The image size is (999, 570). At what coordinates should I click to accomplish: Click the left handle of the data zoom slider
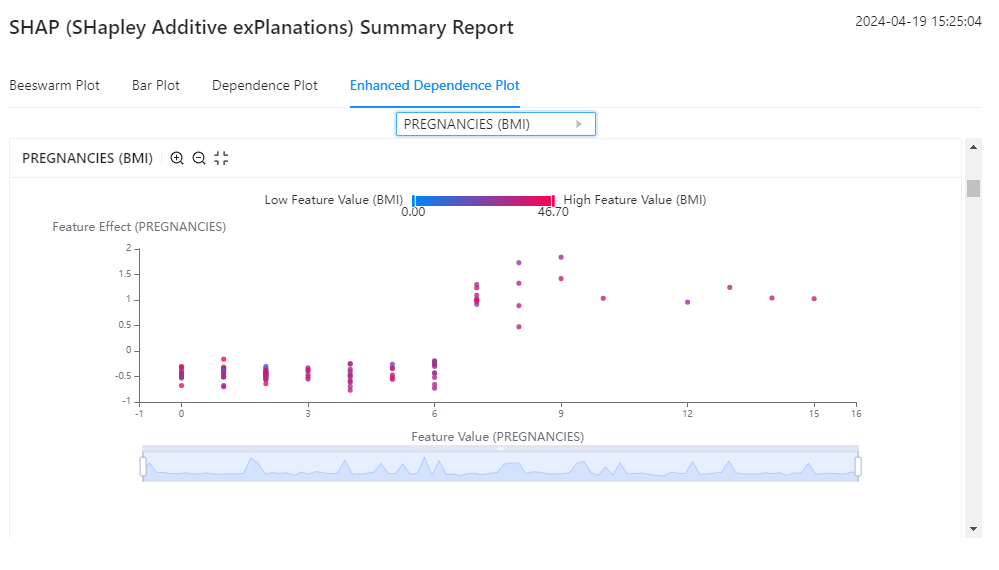(x=143, y=466)
